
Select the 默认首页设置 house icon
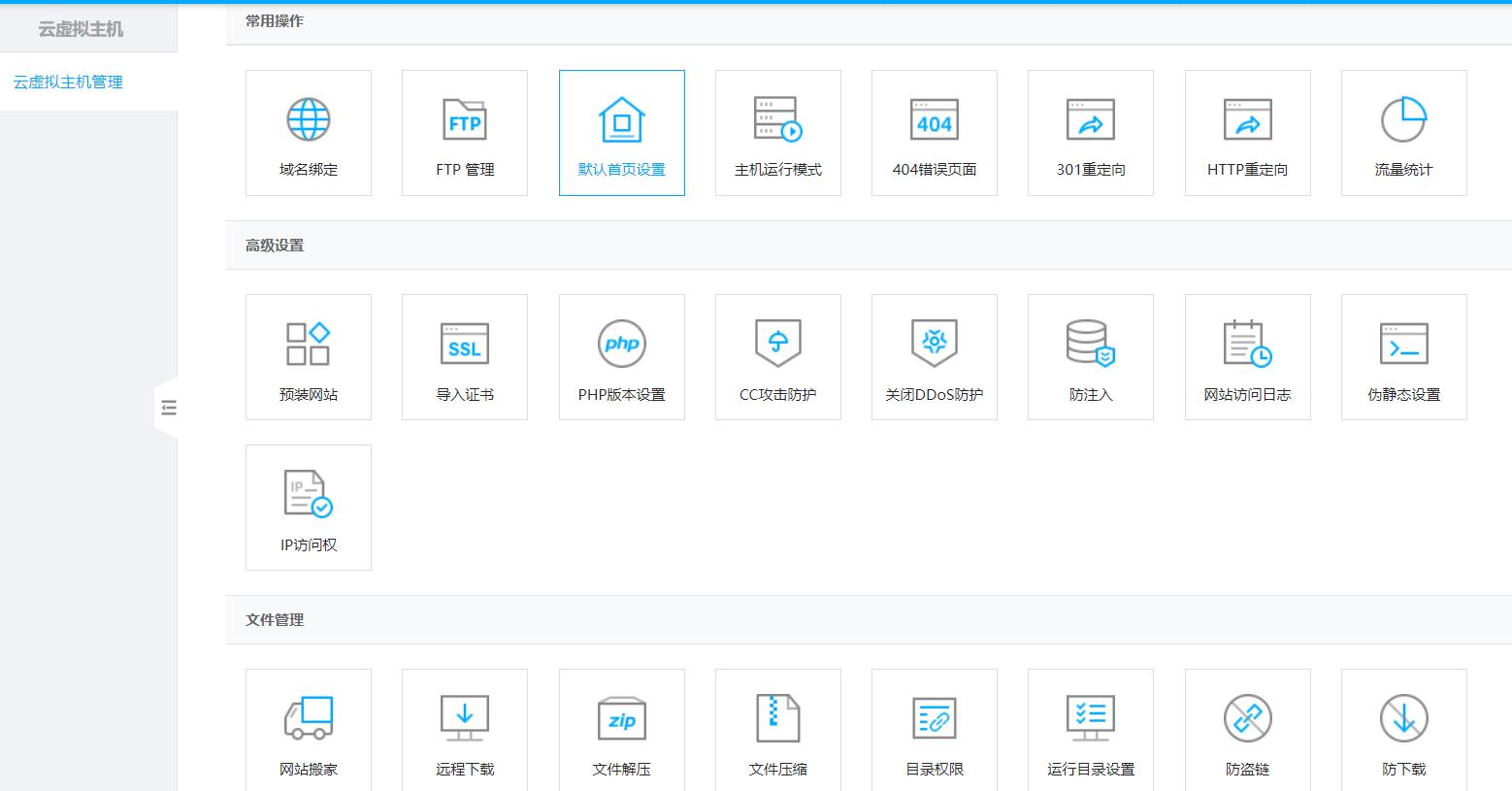(x=622, y=120)
